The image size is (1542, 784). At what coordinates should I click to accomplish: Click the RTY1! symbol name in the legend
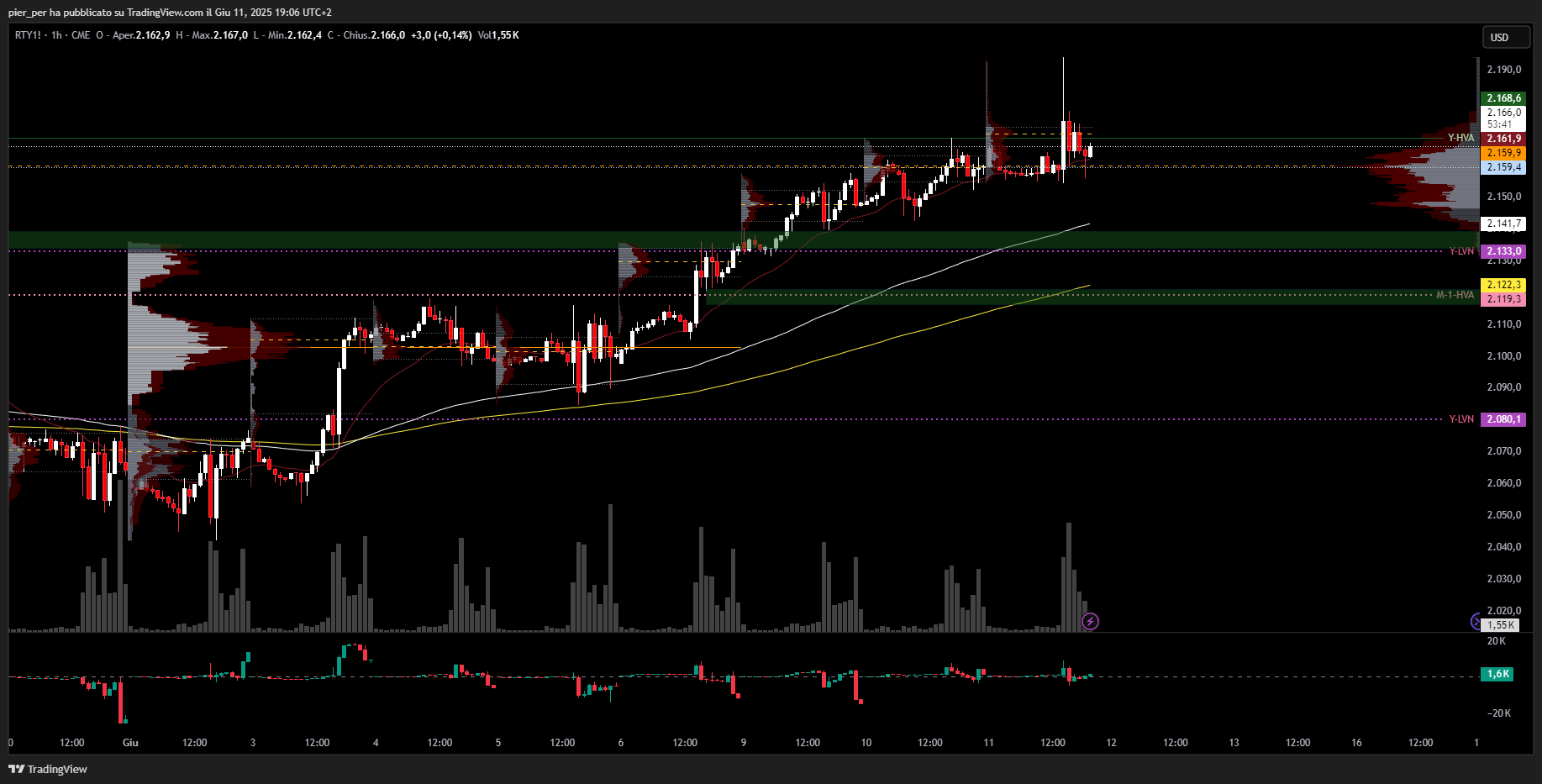coord(28,35)
